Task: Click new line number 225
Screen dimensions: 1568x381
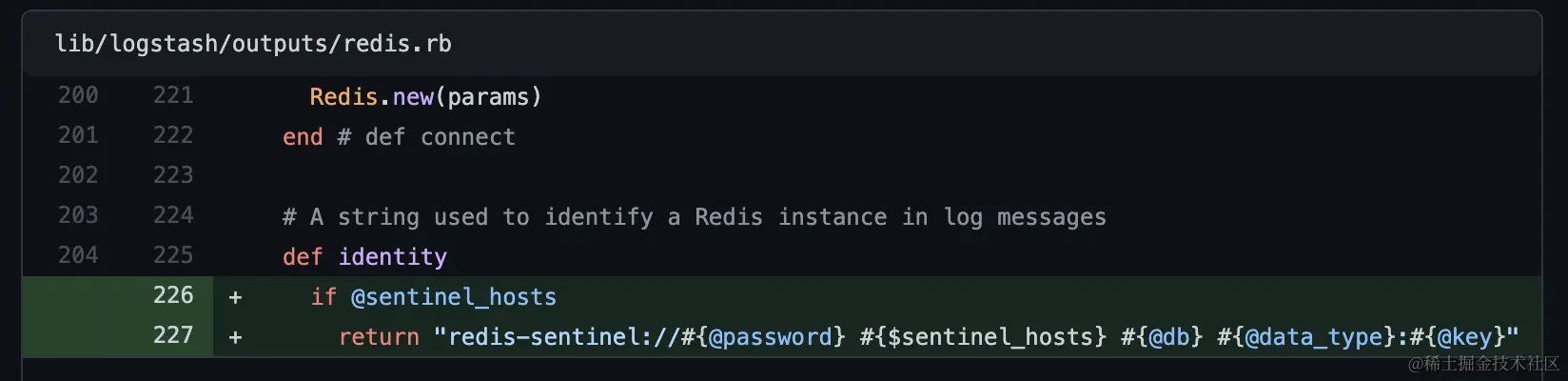Action: pos(173,255)
